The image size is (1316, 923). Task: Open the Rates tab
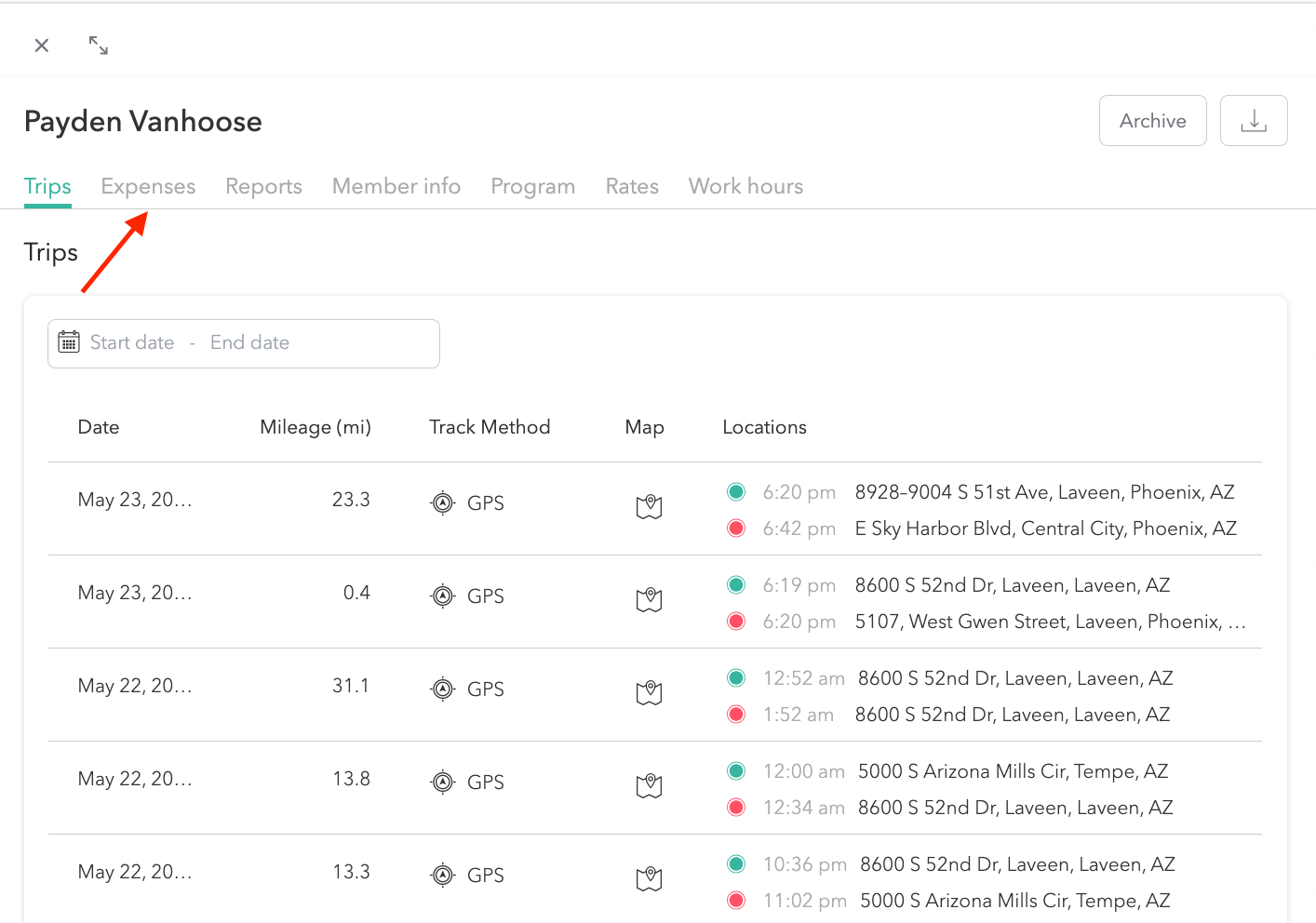631,186
